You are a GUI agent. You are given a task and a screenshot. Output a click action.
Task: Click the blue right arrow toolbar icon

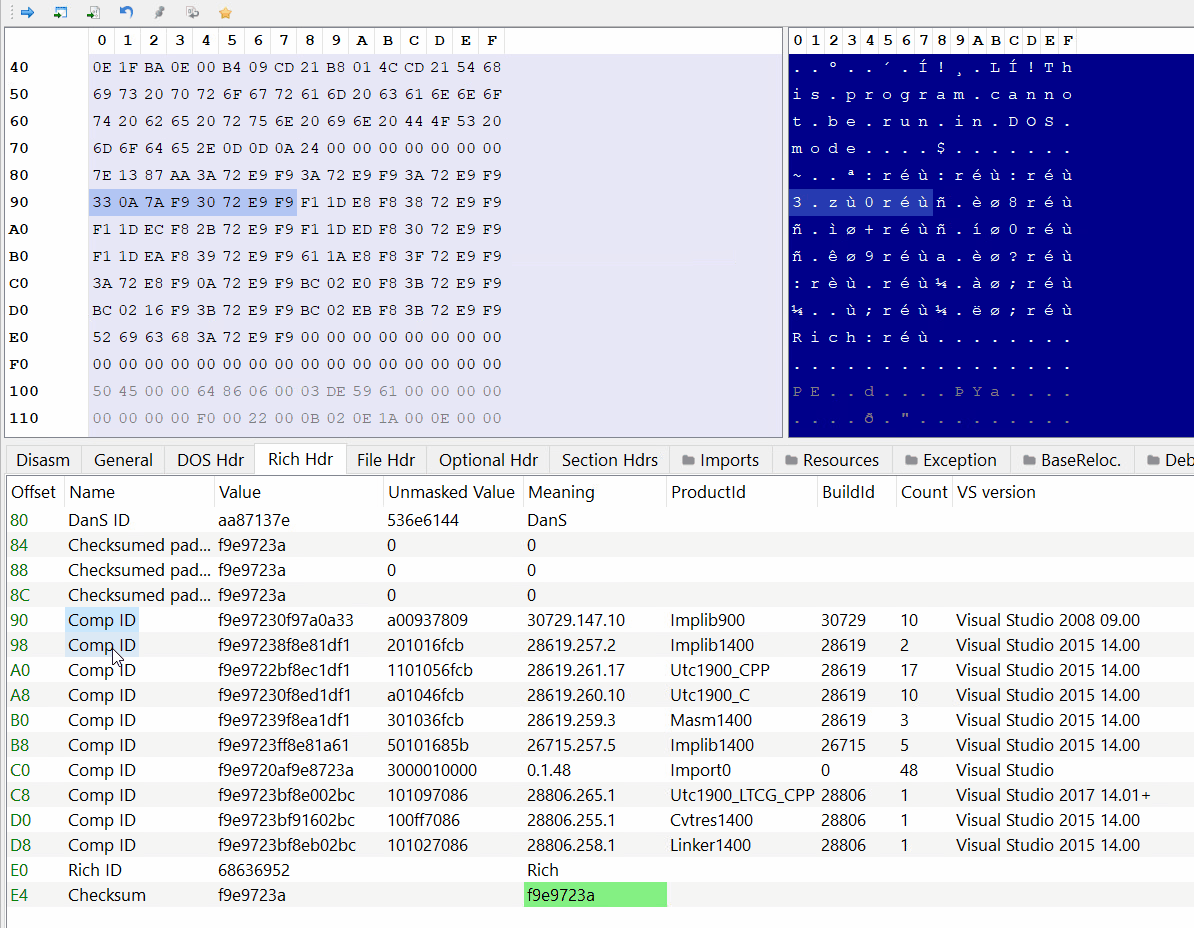pyautogui.click(x=27, y=13)
